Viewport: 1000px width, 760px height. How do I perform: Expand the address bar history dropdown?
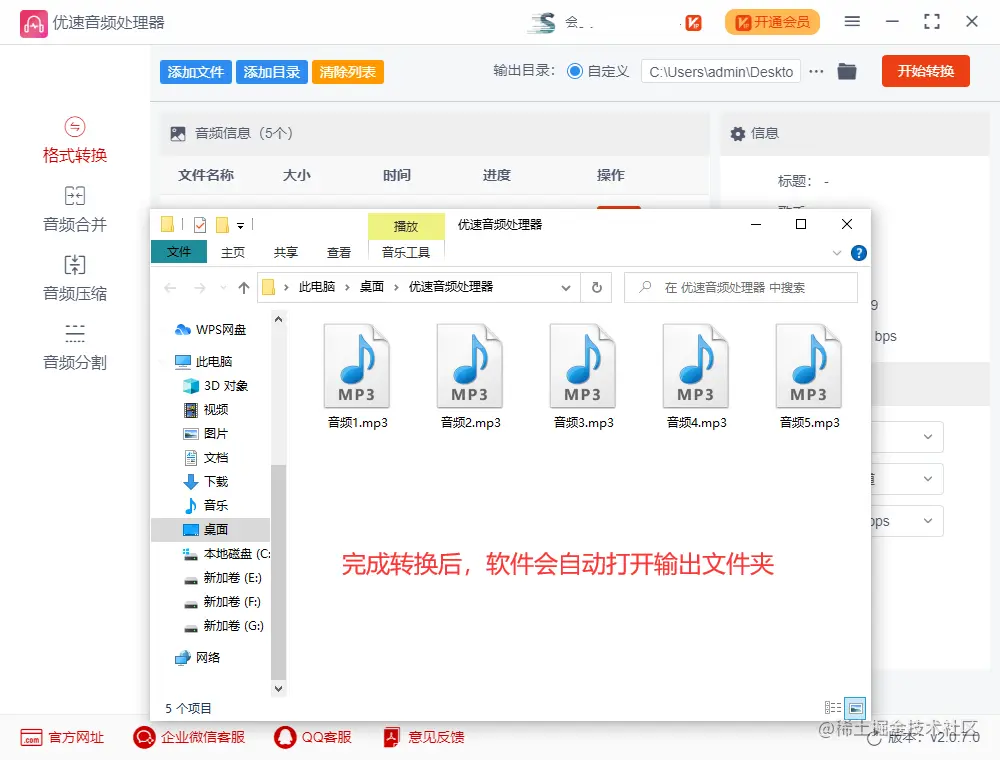(x=565, y=288)
